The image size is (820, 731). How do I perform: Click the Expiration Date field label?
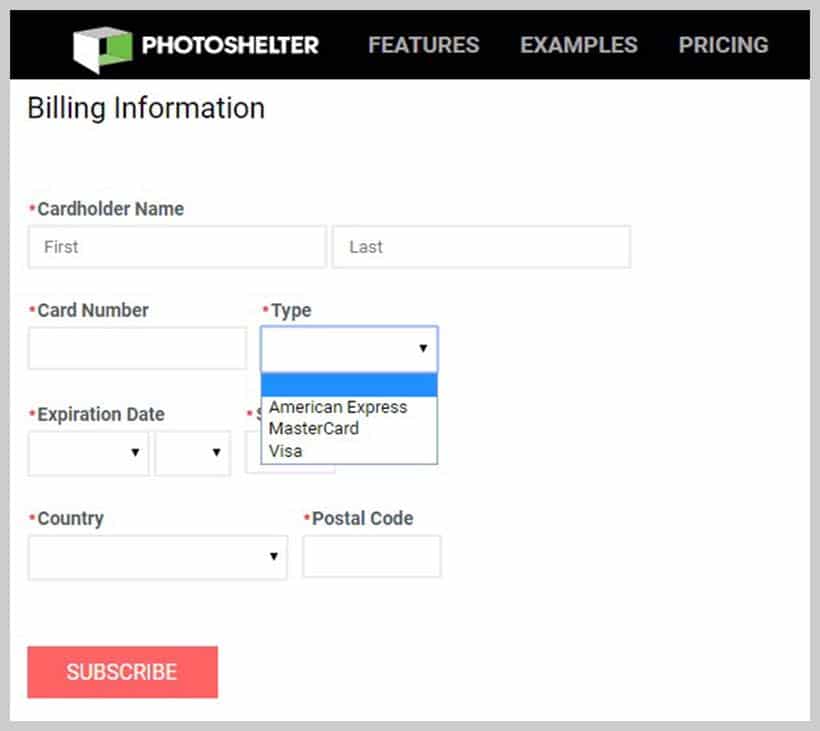[99, 413]
